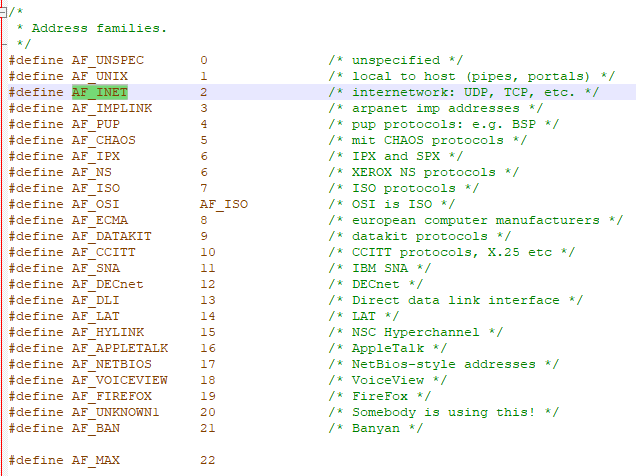The image size is (636, 476).
Task: Click the value 22 of AF_MAX
Action: [207, 460]
